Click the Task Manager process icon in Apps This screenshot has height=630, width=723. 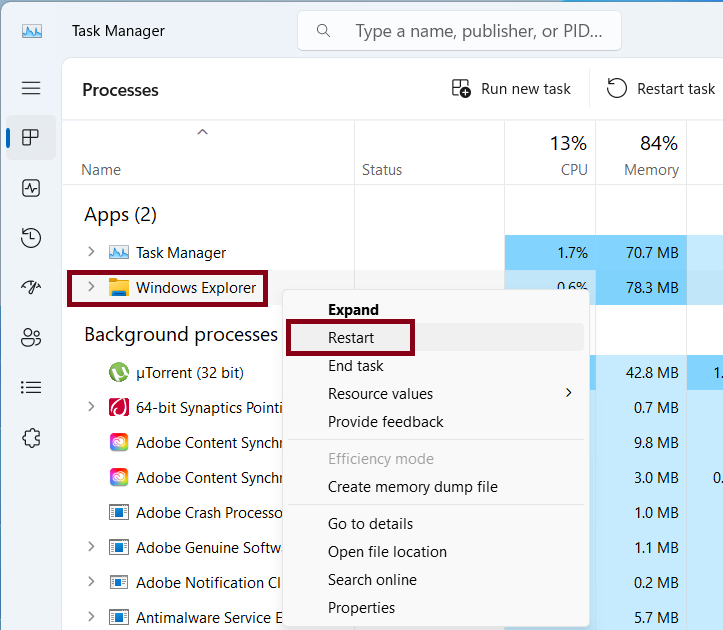pos(119,252)
